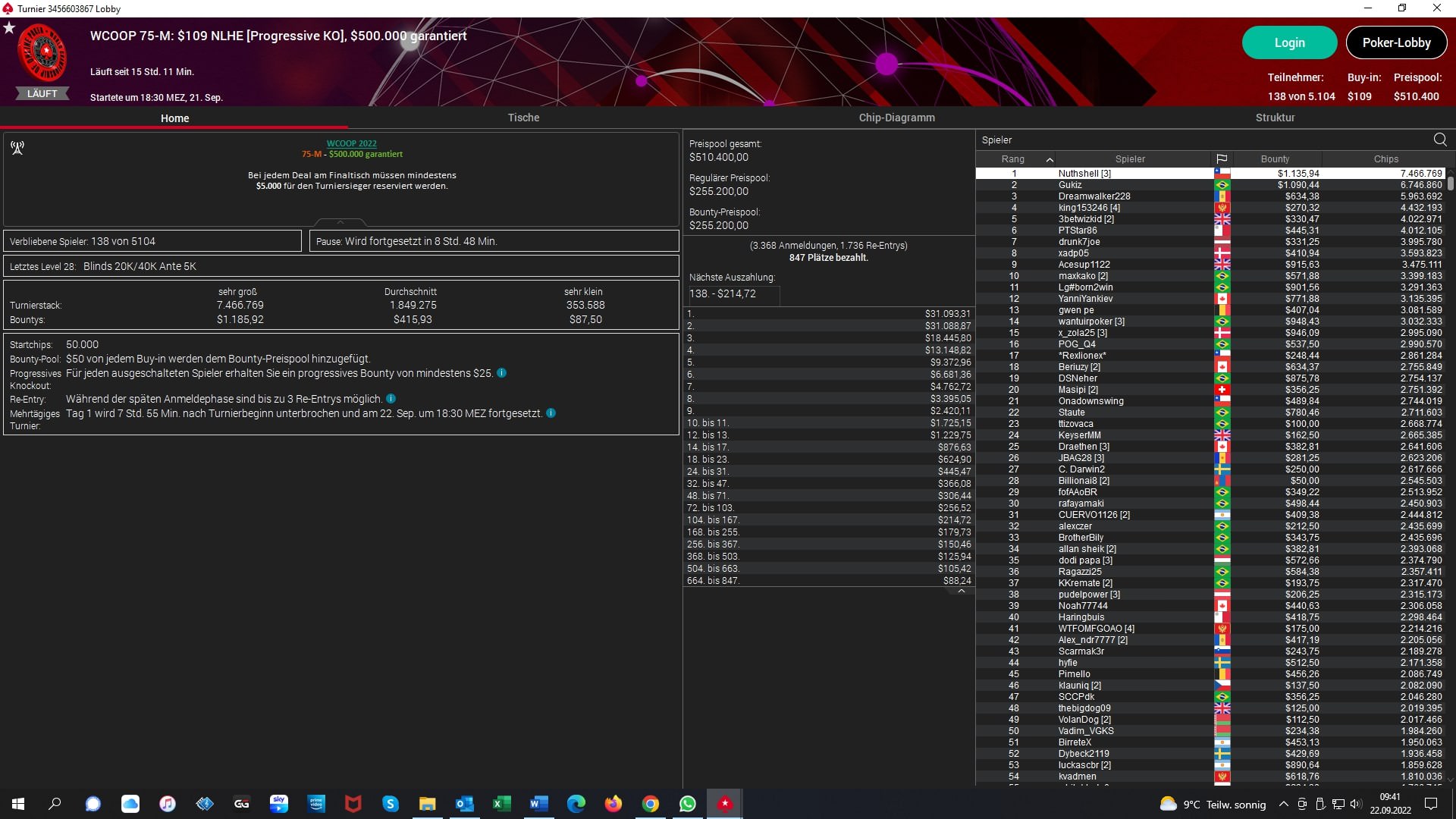
Task: Open Firefox from taskbar
Action: 613,804
